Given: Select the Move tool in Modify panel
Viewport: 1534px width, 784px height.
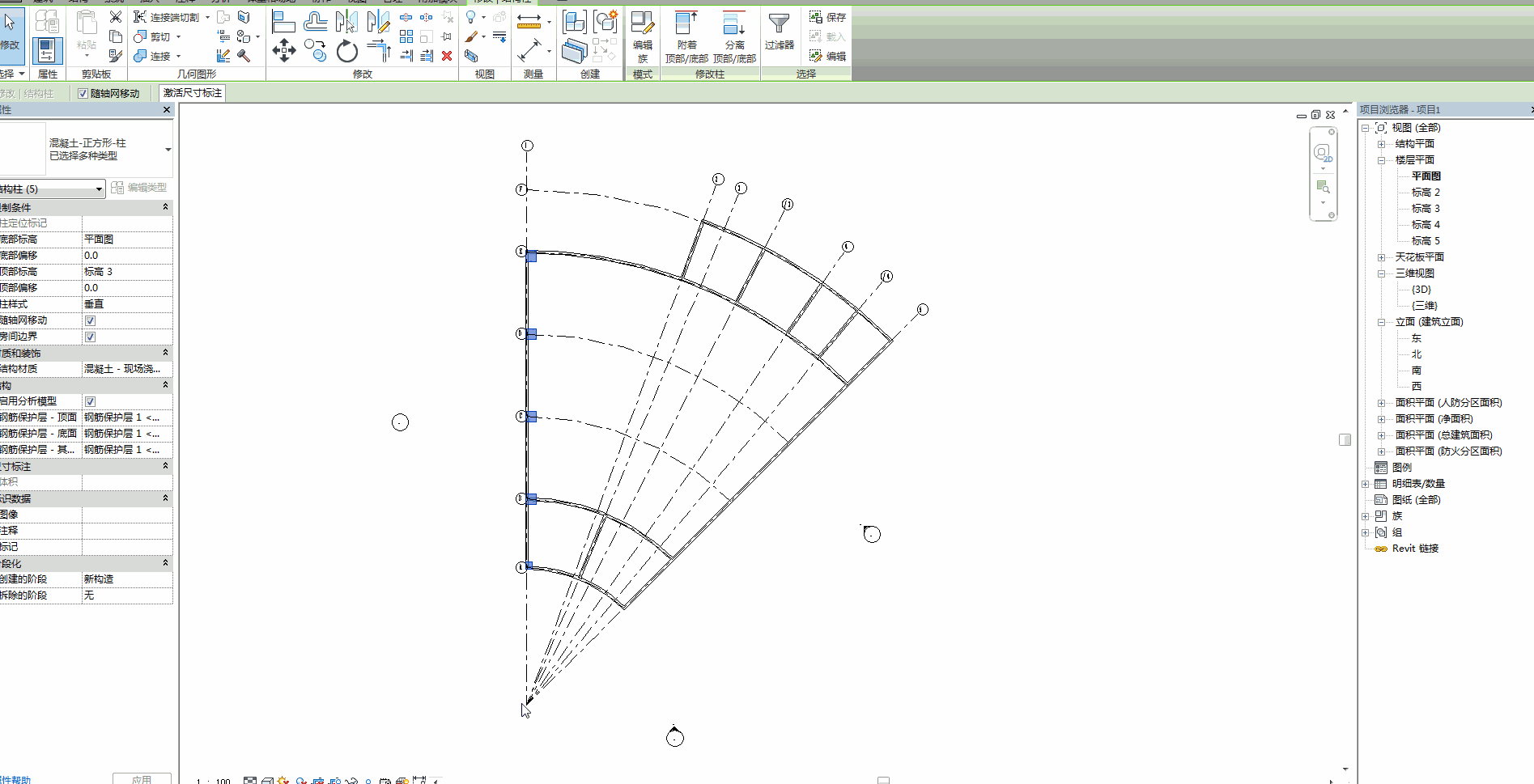Looking at the screenshot, I should (283, 51).
